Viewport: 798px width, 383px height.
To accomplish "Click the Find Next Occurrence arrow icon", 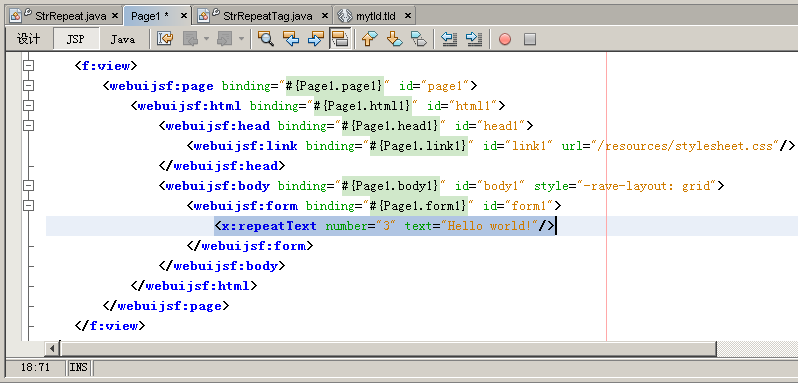I will pyautogui.click(x=316, y=39).
